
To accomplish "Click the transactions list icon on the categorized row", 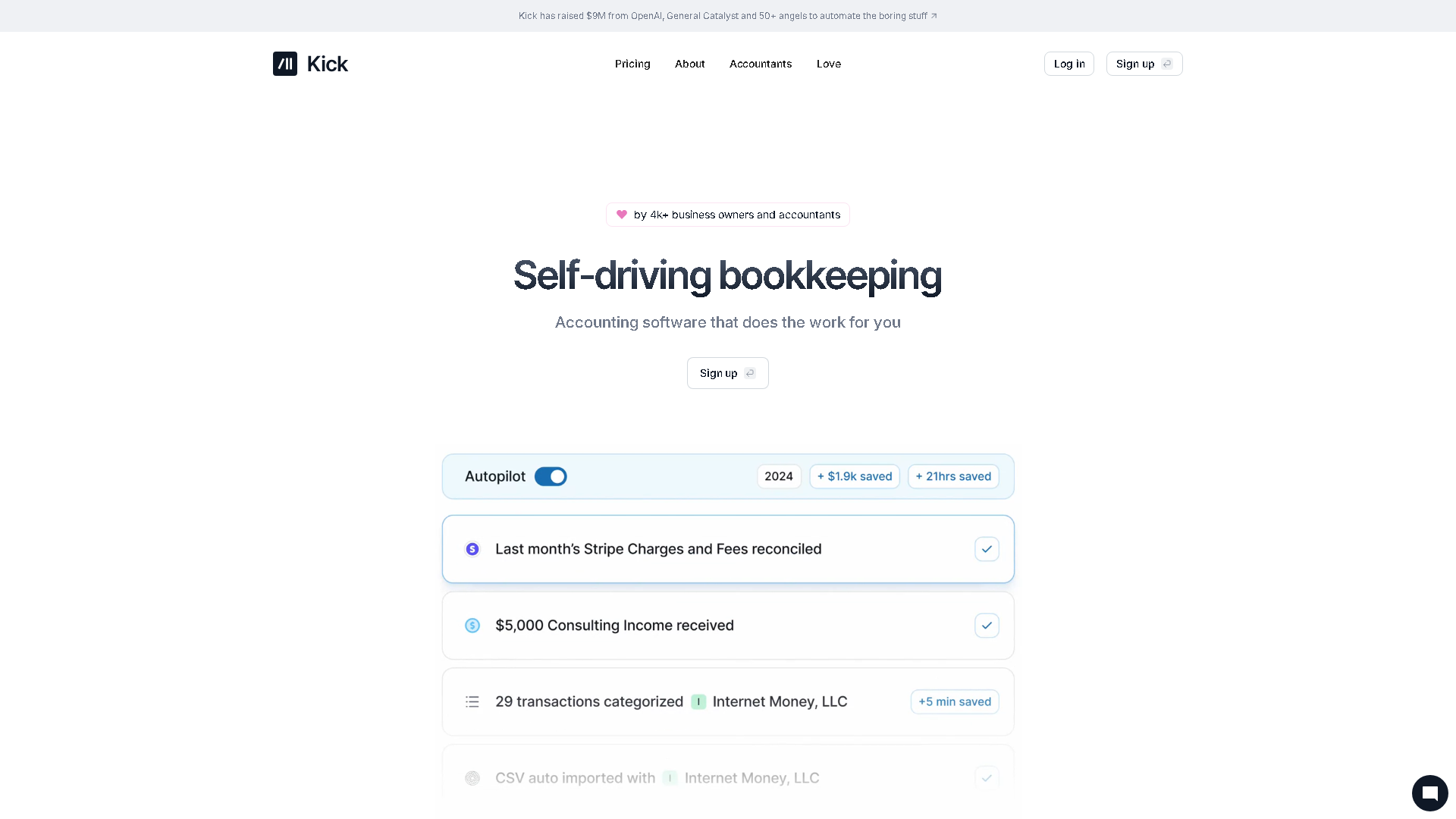I will [x=472, y=701].
